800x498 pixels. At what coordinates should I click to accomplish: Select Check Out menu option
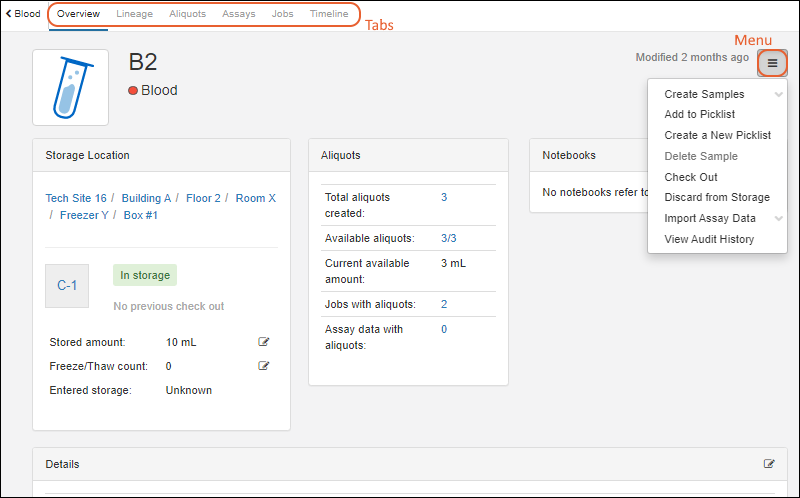[x=691, y=177]
